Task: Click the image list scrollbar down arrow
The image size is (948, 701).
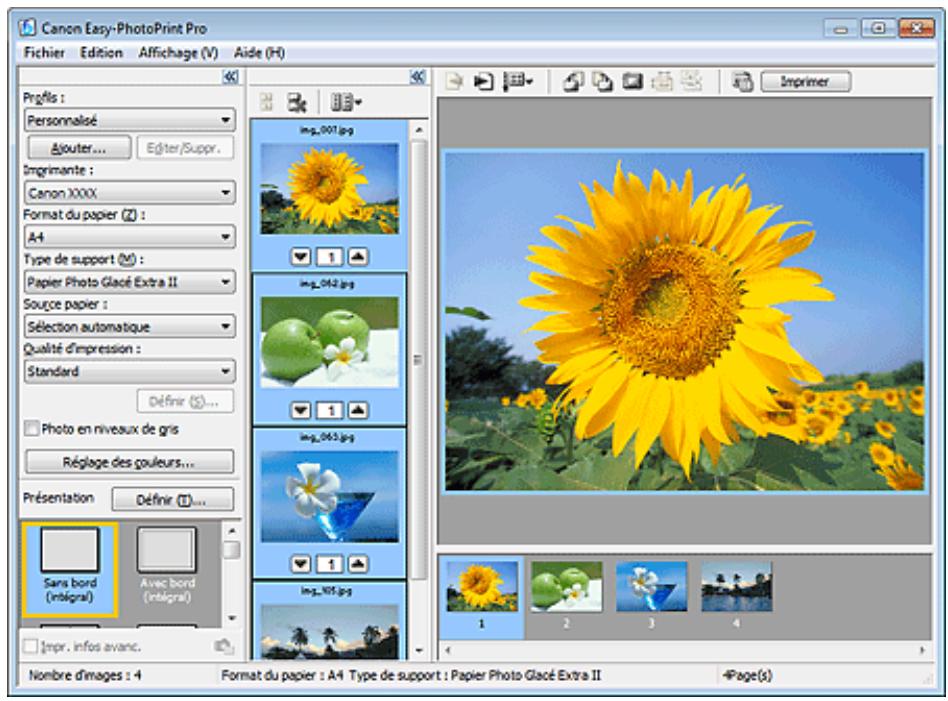Action: [x=419, y=651]
